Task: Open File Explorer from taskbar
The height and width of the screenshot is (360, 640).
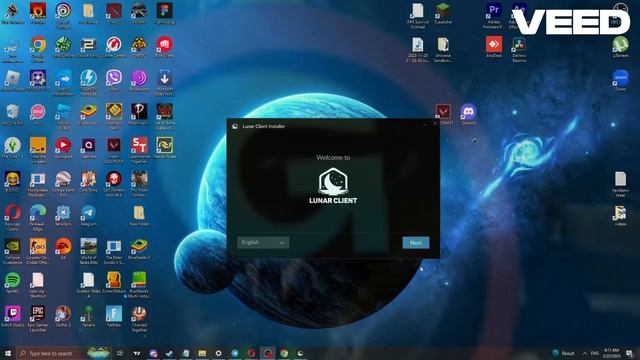Action: 202,353
